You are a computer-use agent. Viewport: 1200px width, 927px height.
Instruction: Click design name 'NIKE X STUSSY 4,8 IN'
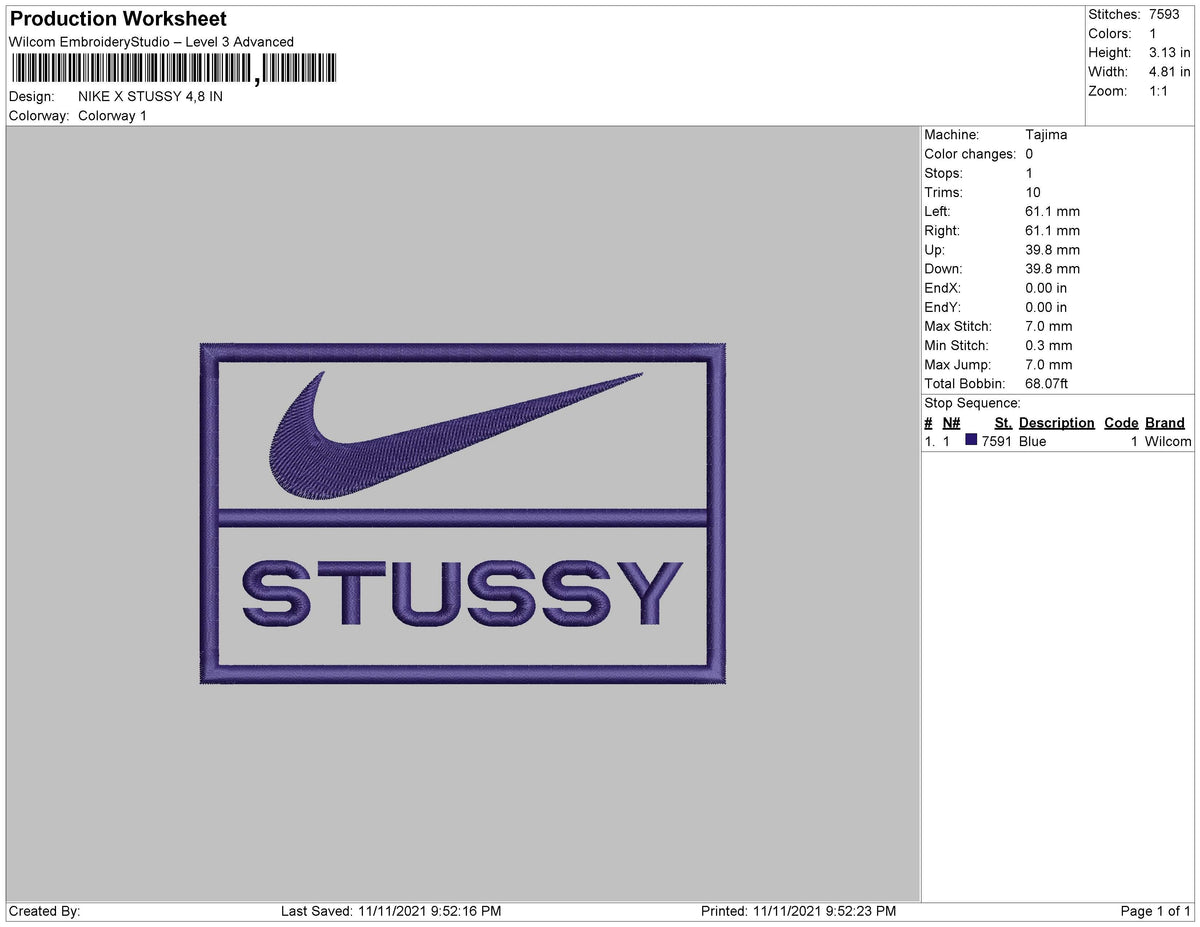(x=150, y=97)
